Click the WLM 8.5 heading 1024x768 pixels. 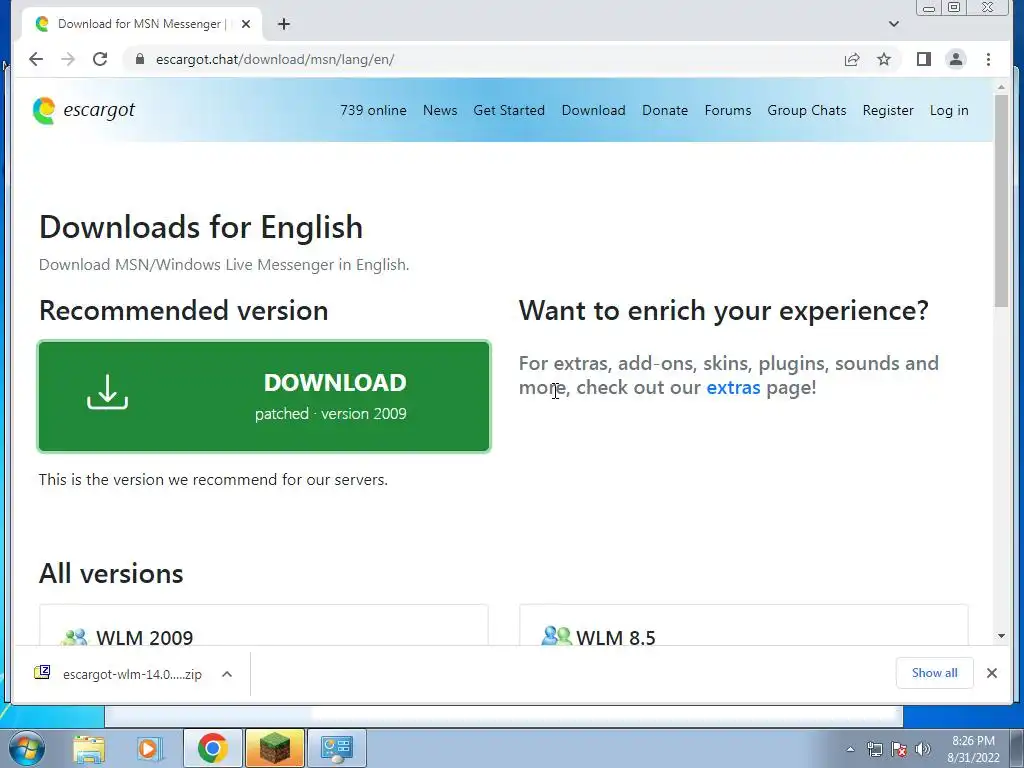click(x=615, y=637)
